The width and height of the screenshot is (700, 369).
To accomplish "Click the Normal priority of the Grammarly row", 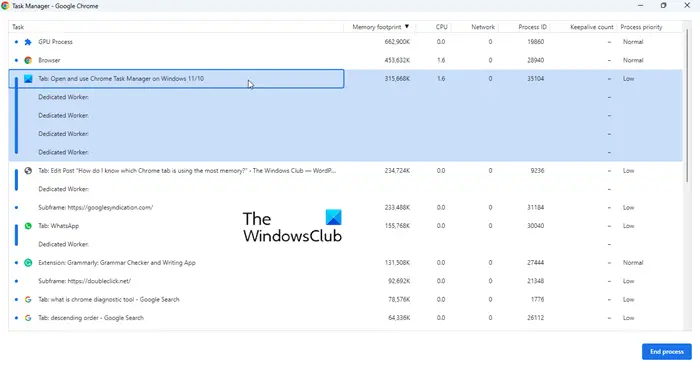I will [633, 263].
